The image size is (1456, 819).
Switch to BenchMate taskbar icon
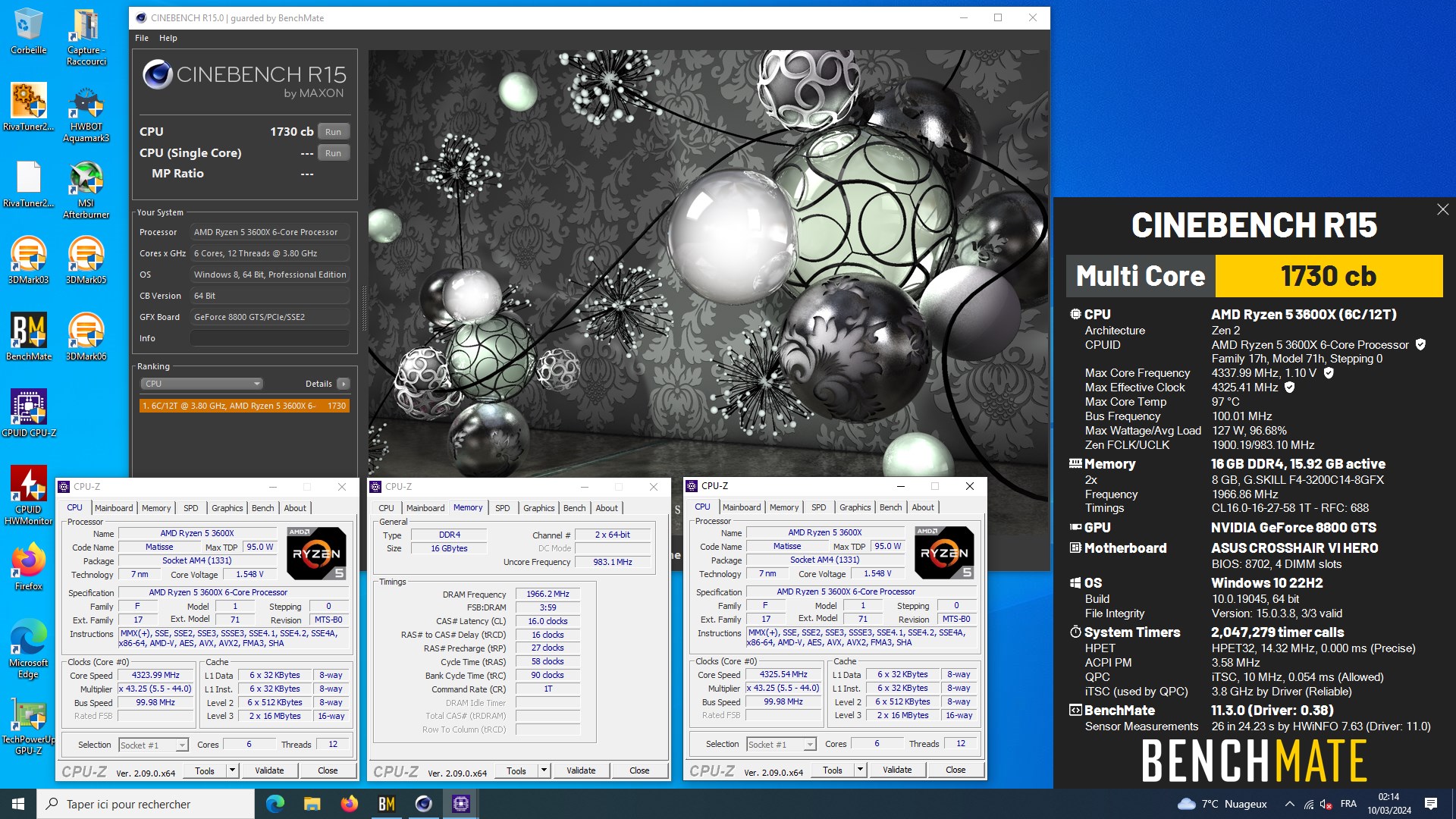[386, 804]
